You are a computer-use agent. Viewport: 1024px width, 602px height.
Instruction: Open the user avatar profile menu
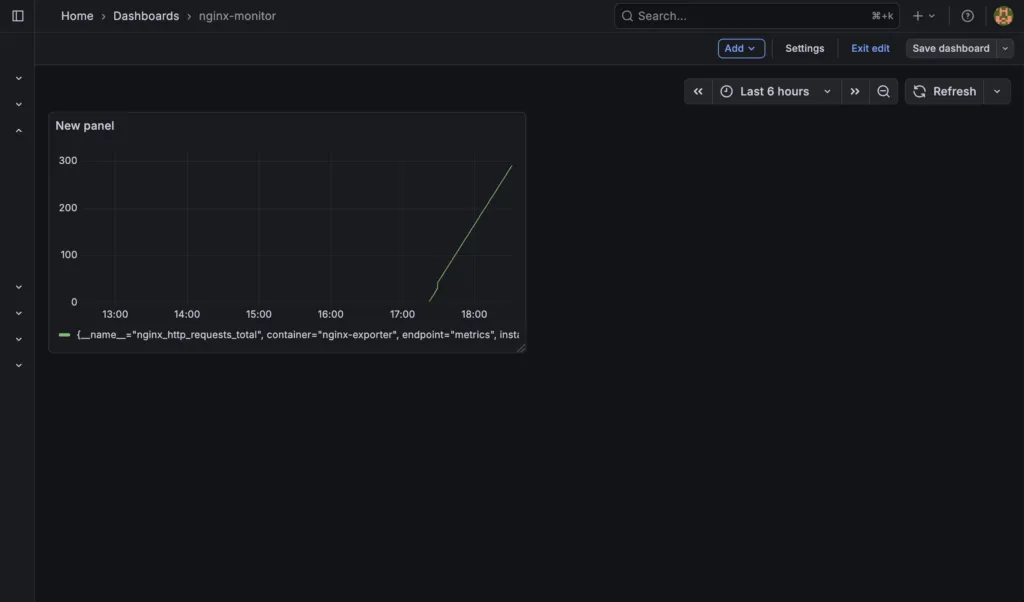click(x=1003, y=16)
